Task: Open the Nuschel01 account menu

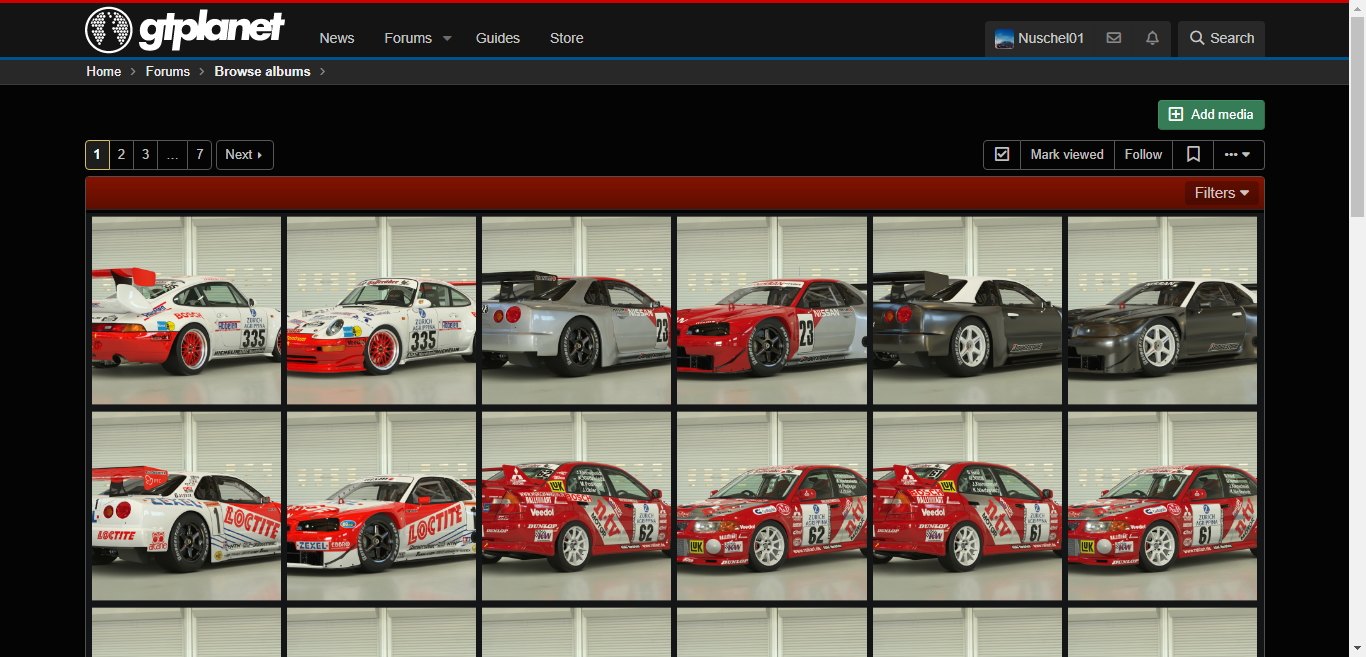Action: pos(1040,39)
